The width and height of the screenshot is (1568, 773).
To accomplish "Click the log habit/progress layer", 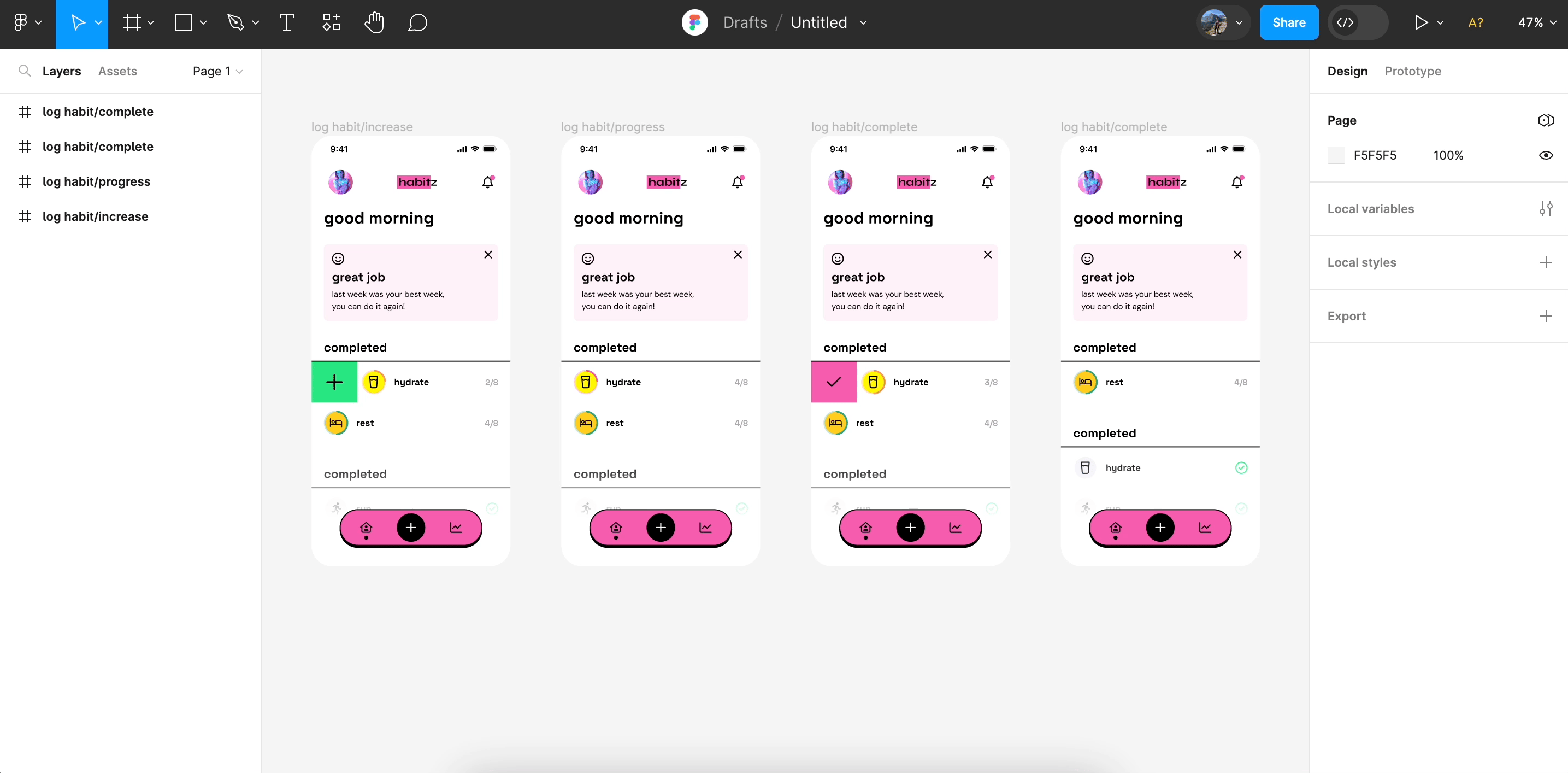I will tap(96, 181).
